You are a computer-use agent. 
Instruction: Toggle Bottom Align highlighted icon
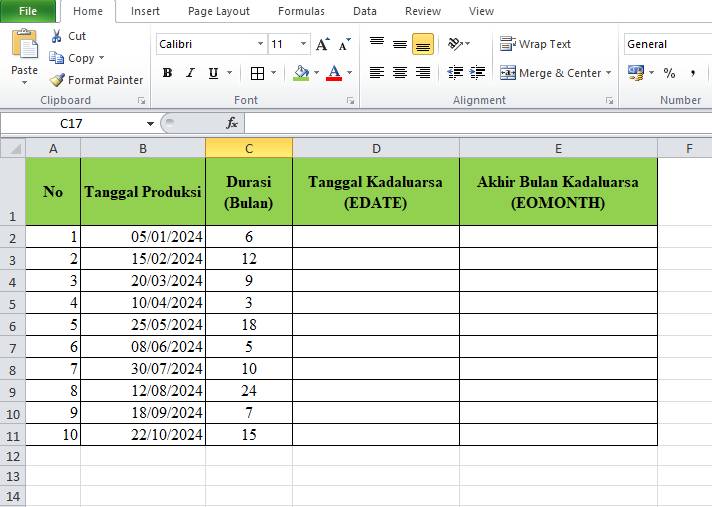point(423,44)
